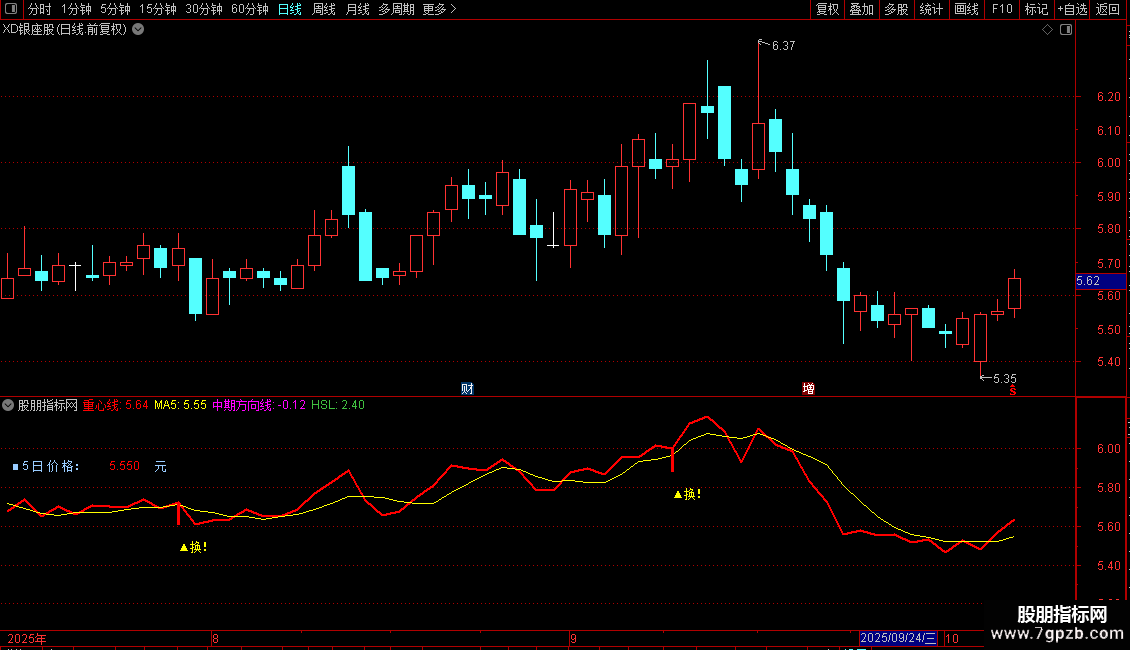Image resolution: width=1130 pixels, height=650 pixels.
Task: Select the 60分钟 period tab
Action: tap(249, 9)
